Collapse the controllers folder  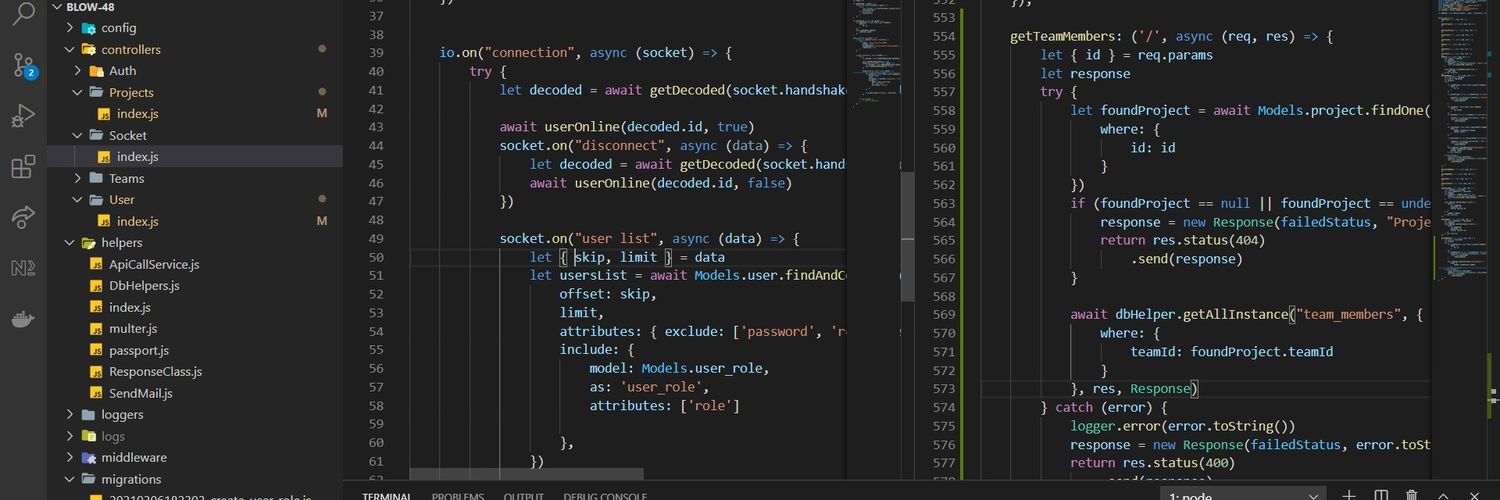[70, 49]
